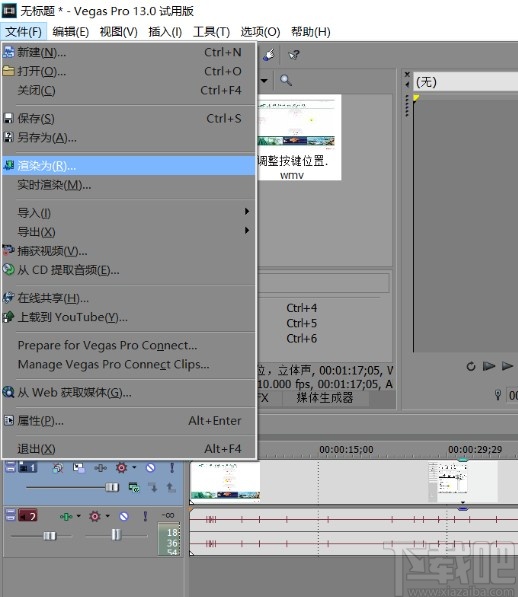Click timeline ruler at 00:00:15;00
This screenshot has height=597, width=518.
[346, 450]
